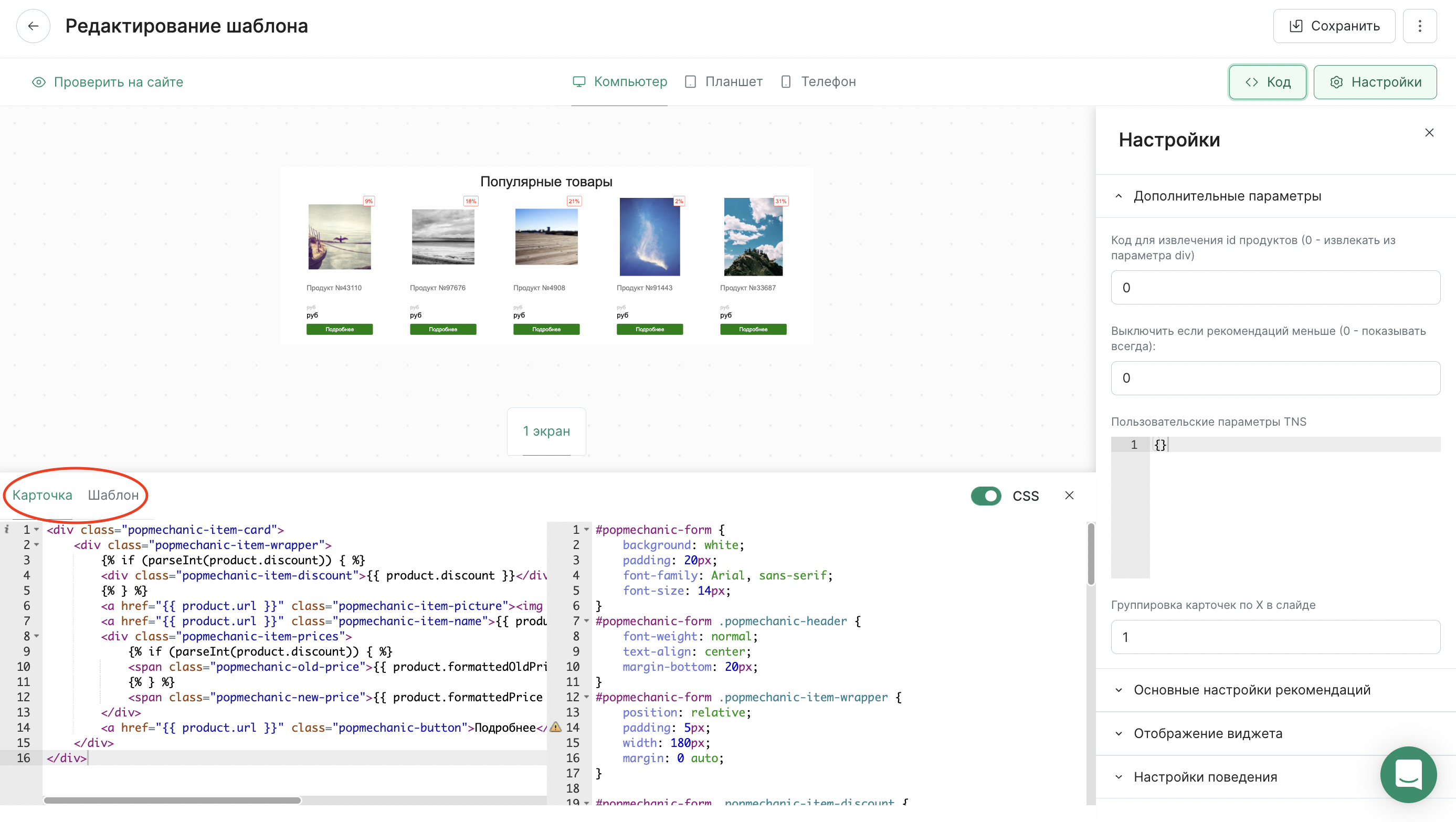
Task: Switch to Компьютер preview tab
Action: (x=619, y=82)
